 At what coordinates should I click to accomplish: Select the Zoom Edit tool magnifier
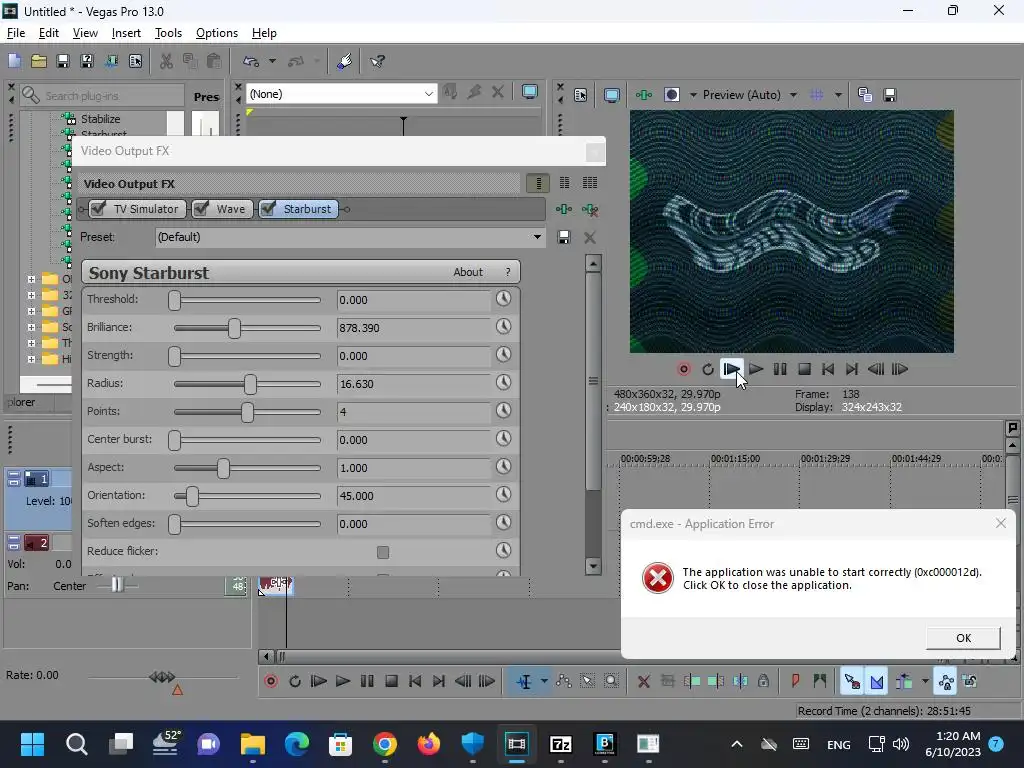click(611, 682)
